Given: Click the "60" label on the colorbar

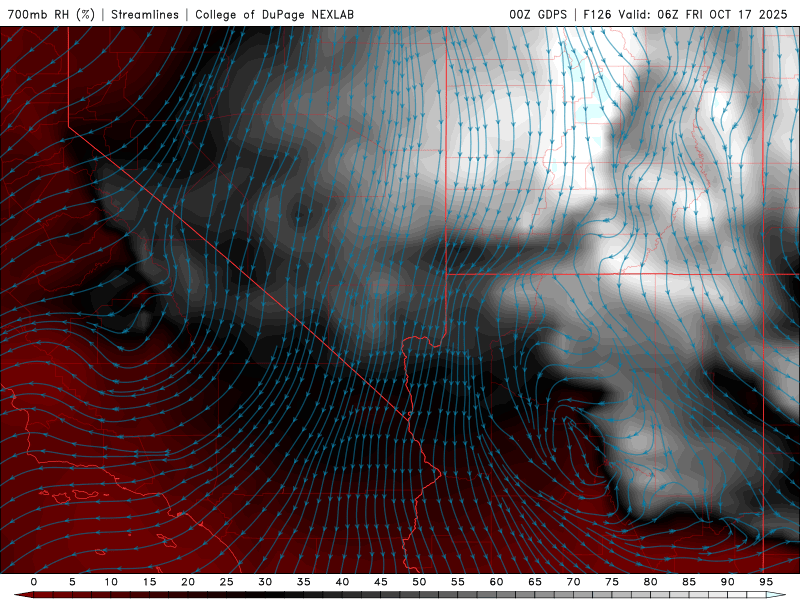Looking at the screenshot, I should (496, 582).
